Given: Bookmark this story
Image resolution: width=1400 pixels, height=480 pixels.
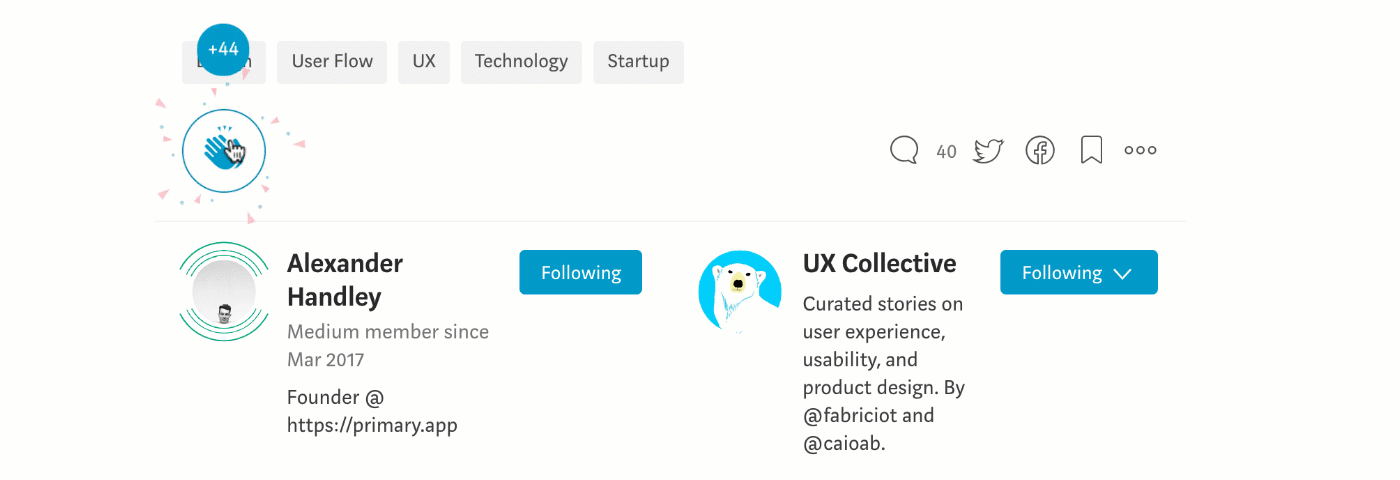Looking at the screenshot, I should pyautogui.click(x=1091, y=151).
